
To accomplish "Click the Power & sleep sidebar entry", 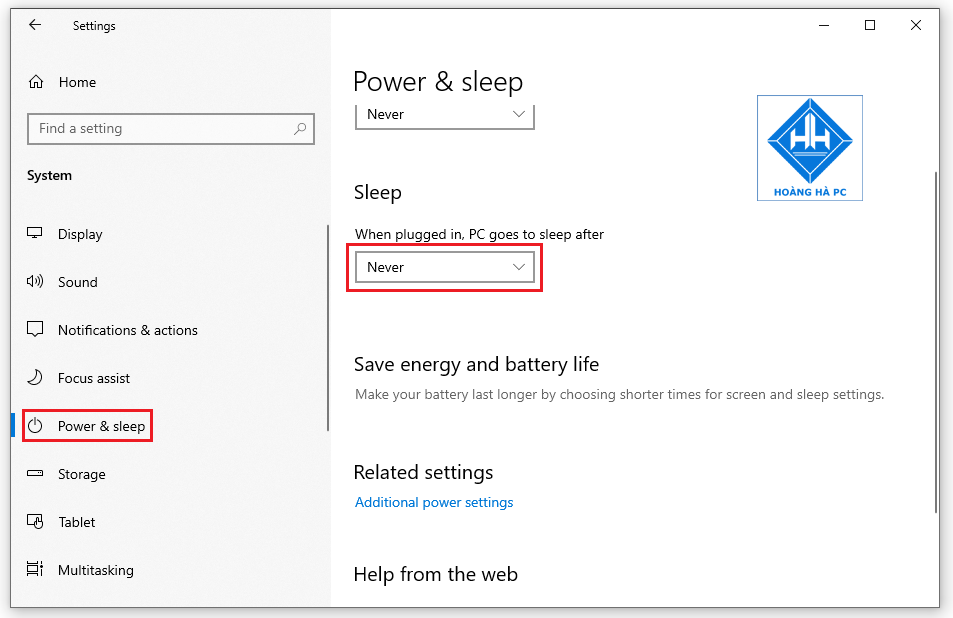I will point(87,425).
